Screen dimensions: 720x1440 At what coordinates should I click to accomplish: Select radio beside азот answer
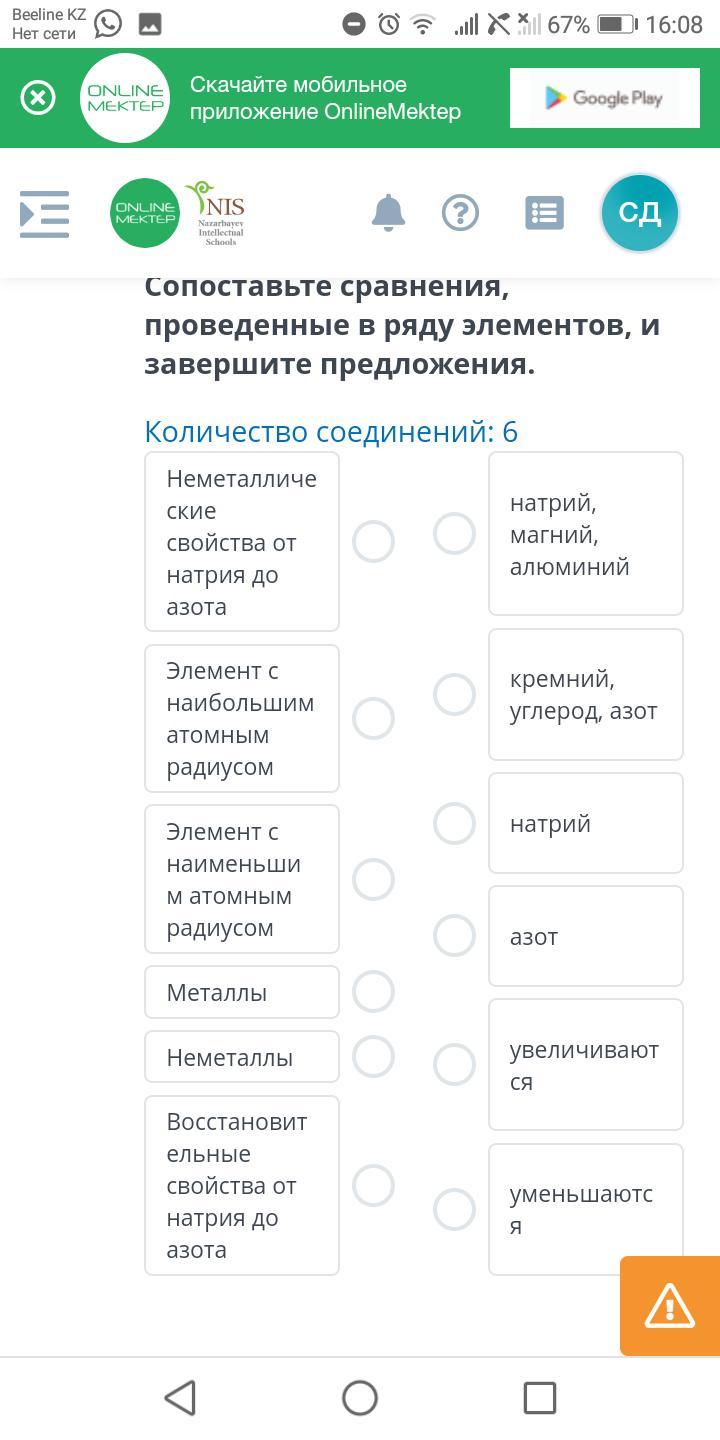click(x=454, y=936)
